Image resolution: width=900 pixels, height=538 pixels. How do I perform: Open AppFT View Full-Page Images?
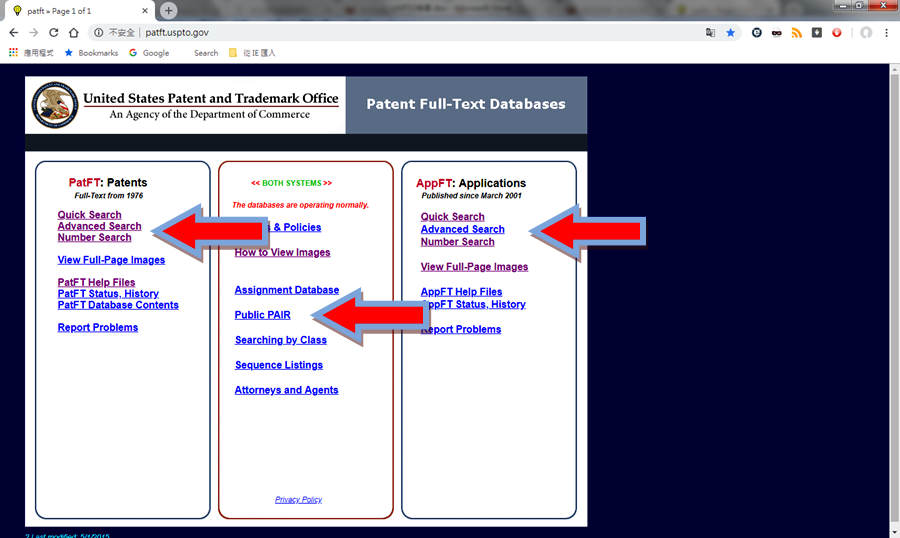(475, 266)
